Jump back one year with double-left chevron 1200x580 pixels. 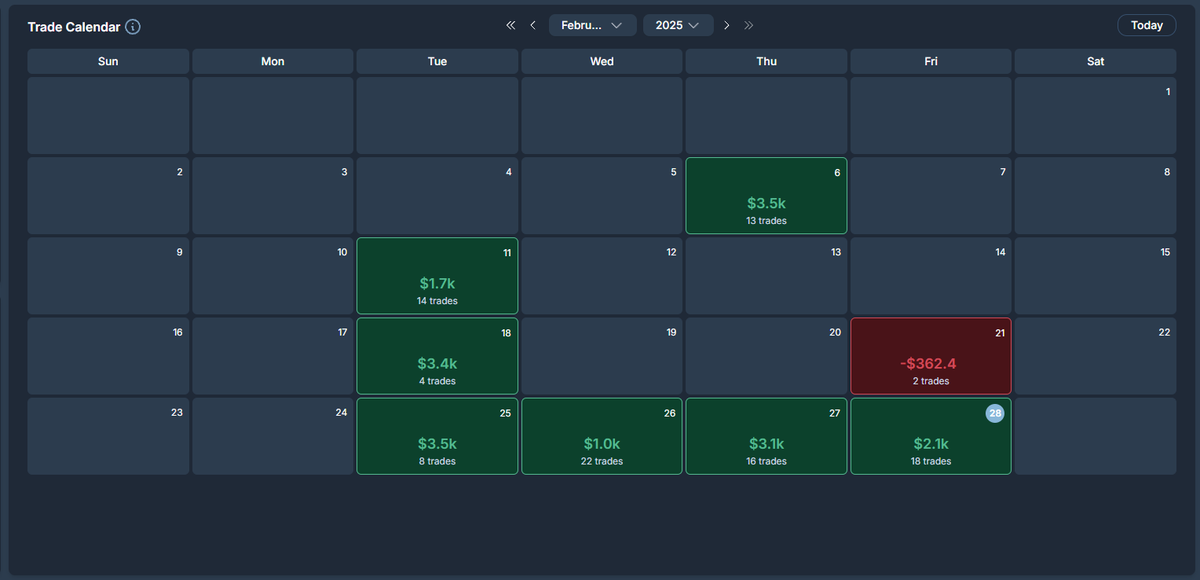[511, 25]
